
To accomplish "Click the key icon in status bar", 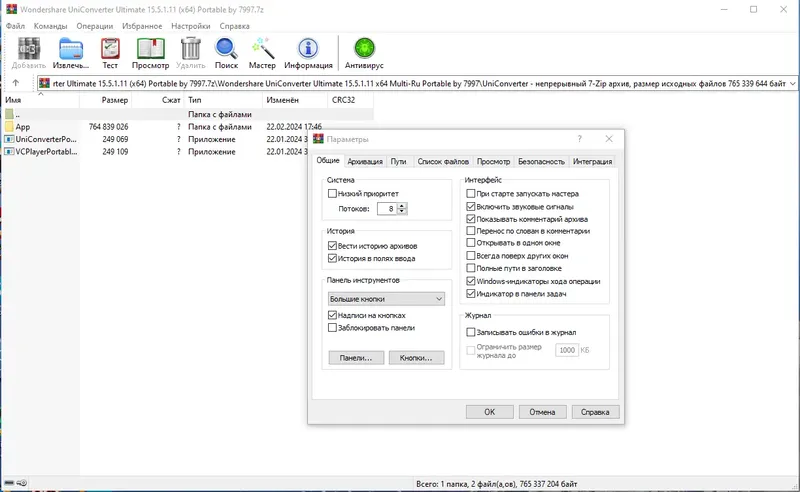I will coord(21,483).
